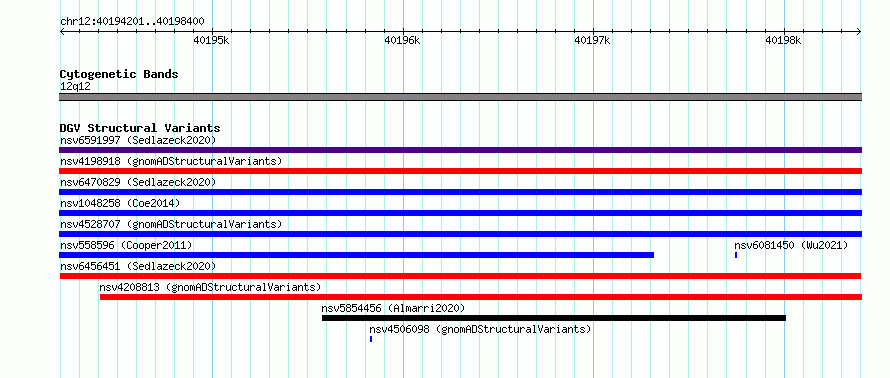This screenshot has width=890, height=378.
Task: Open the Cytogenetic Bands track title
Action: [119, 74]
